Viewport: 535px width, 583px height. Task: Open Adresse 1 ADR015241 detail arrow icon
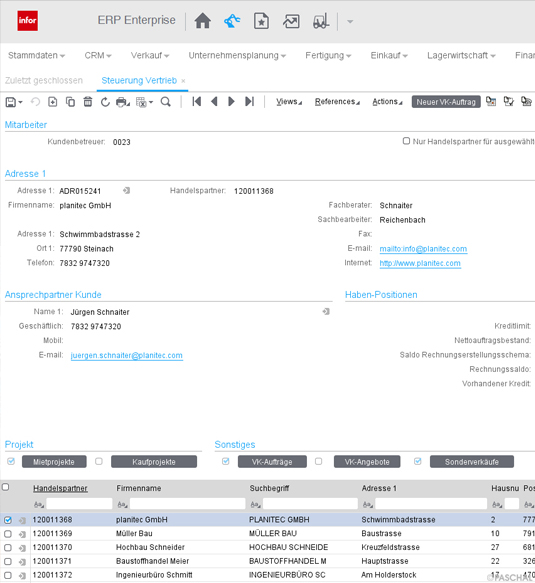126,191
